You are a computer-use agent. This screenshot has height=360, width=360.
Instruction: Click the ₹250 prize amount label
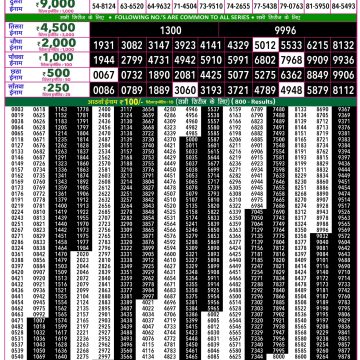pos(56,88)
